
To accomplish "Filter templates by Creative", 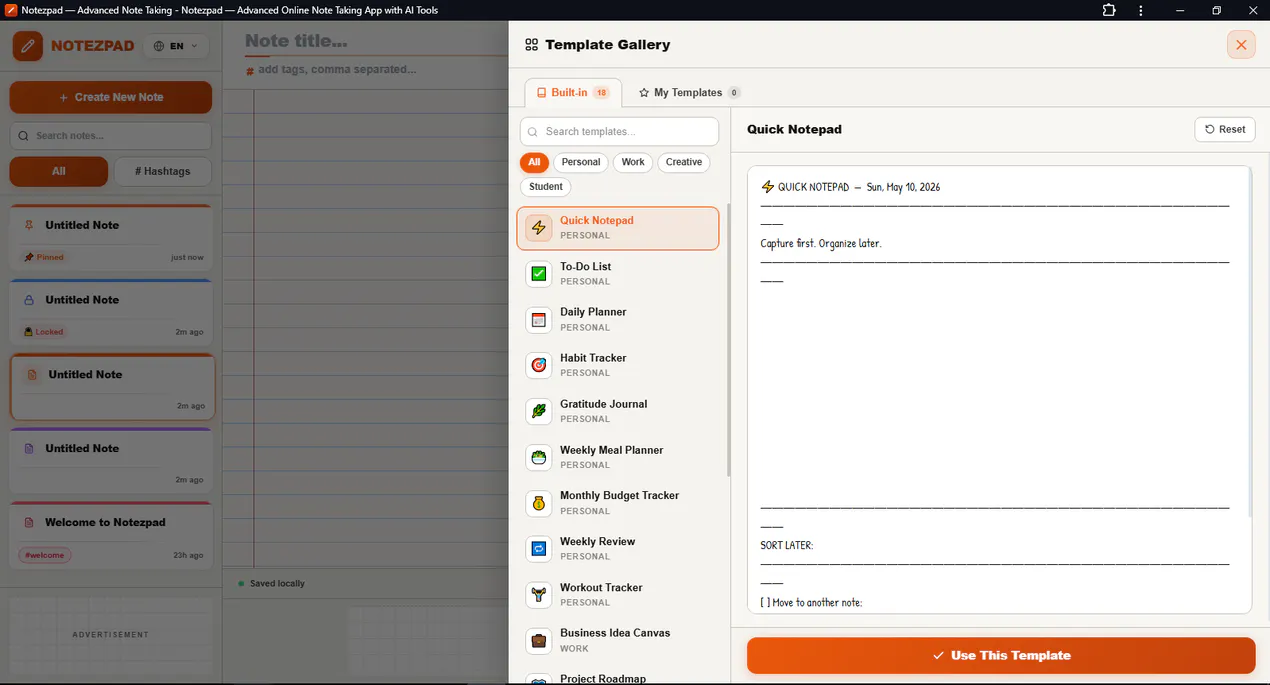I will 684,162.
